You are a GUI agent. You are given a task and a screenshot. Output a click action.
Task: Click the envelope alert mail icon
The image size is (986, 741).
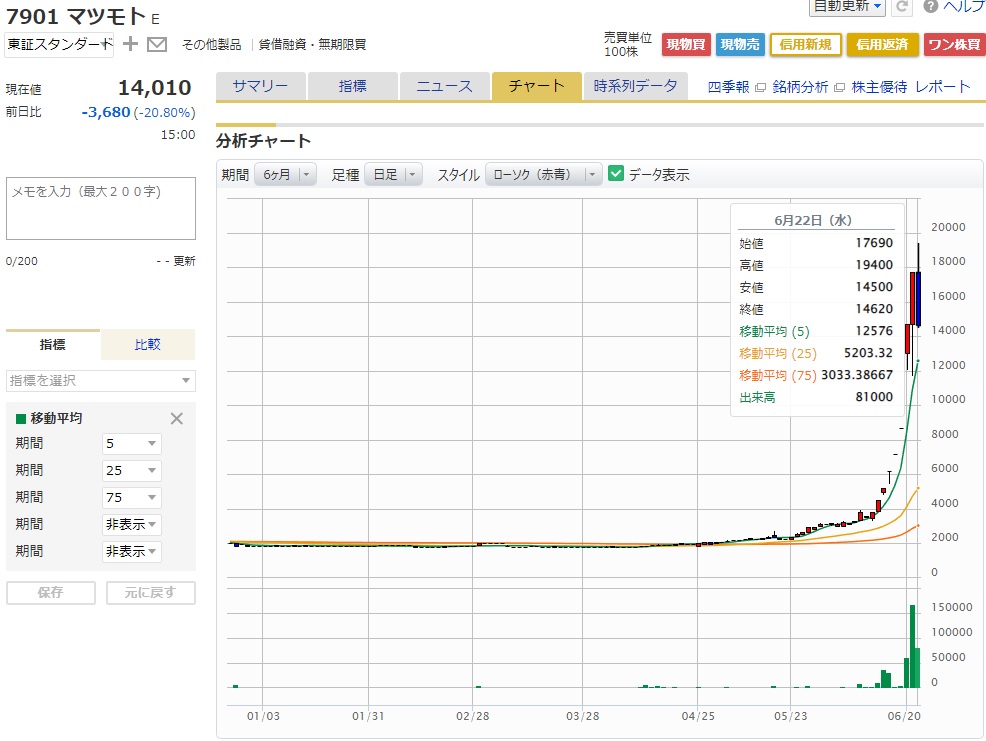point(157,45)
